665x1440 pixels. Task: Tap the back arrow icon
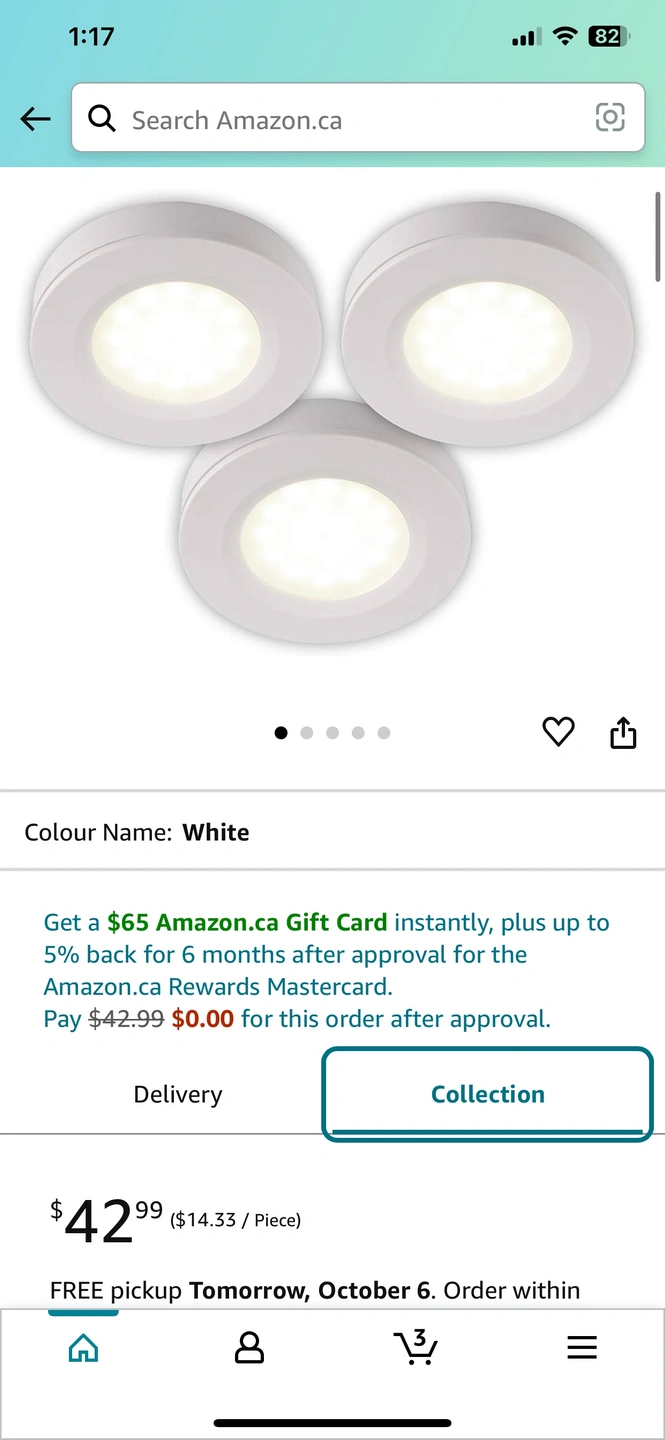click(35, 120)
